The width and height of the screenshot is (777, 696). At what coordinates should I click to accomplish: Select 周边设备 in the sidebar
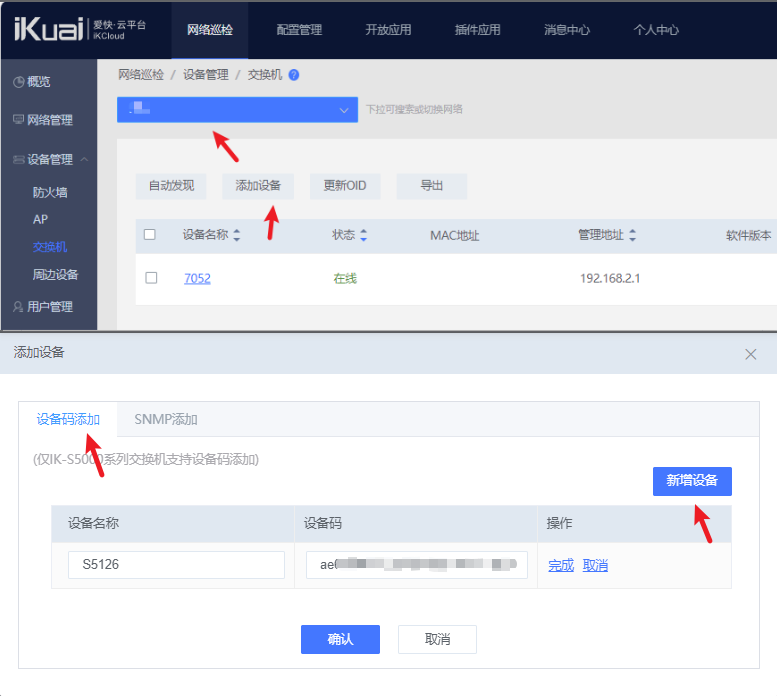[56, 274]
